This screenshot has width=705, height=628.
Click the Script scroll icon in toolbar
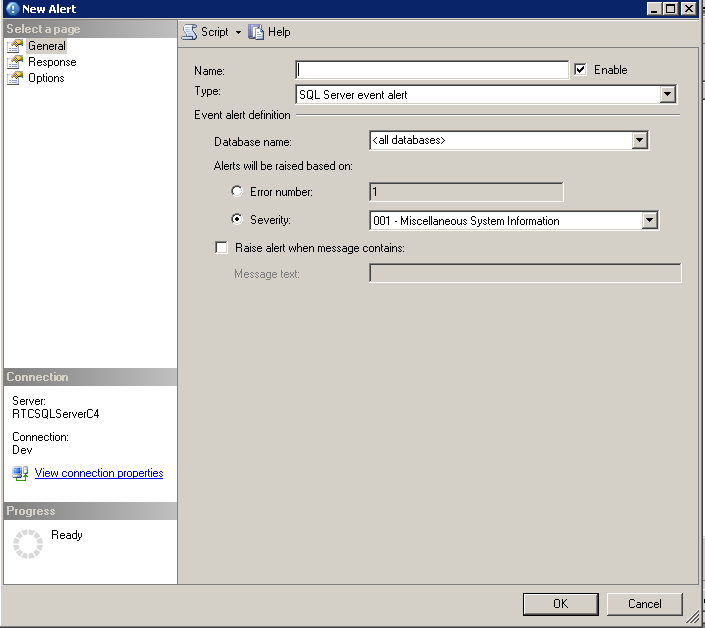pyautogui.click(x=189, y=32)
